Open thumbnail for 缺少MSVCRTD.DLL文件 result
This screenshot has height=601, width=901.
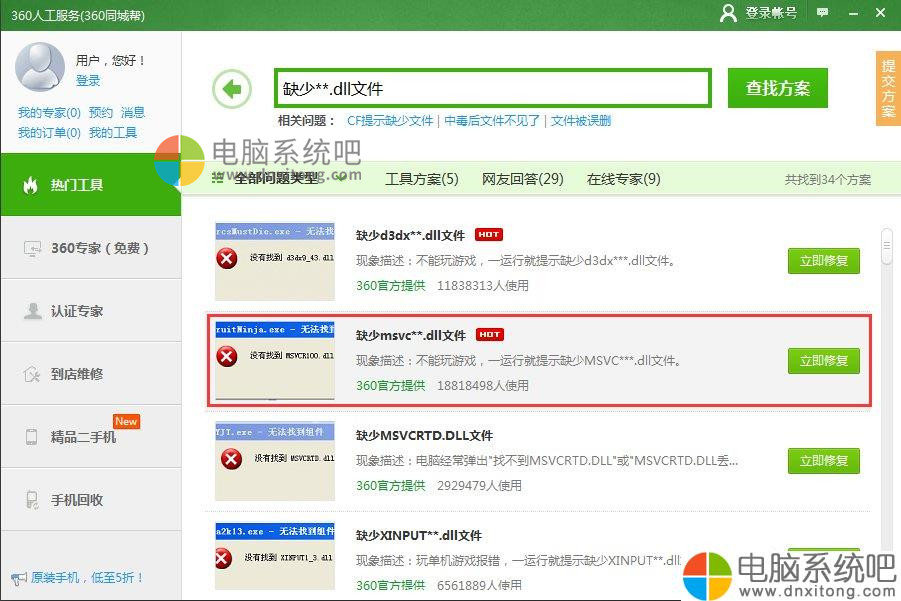pyautogui.click(x=275, y=461)
